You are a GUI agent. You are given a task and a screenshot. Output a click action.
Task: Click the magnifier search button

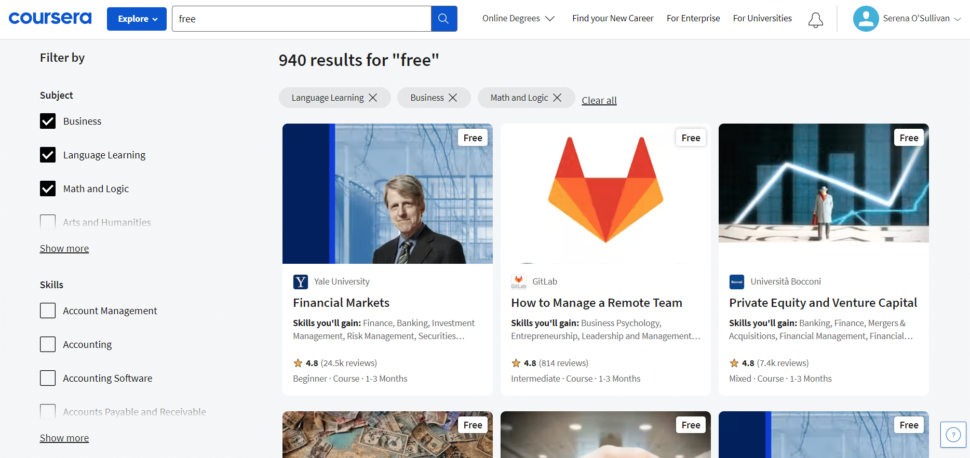point(444,19)
